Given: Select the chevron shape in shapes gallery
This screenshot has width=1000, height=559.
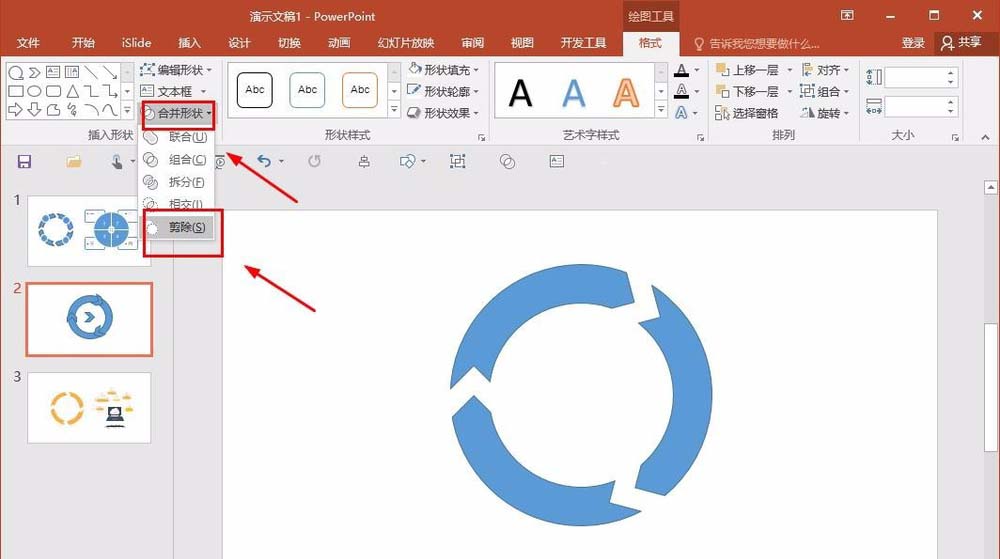Looking at the screenshot, I should [x=35, y=72].
